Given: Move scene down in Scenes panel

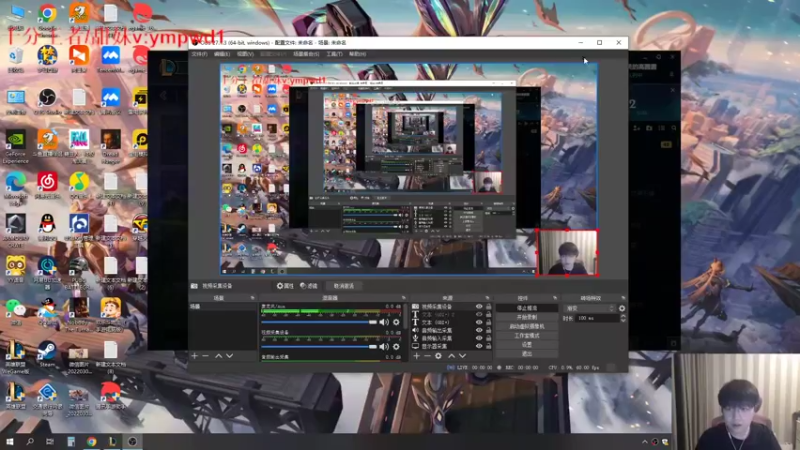Looking at the screenshot, I should 230,356.
